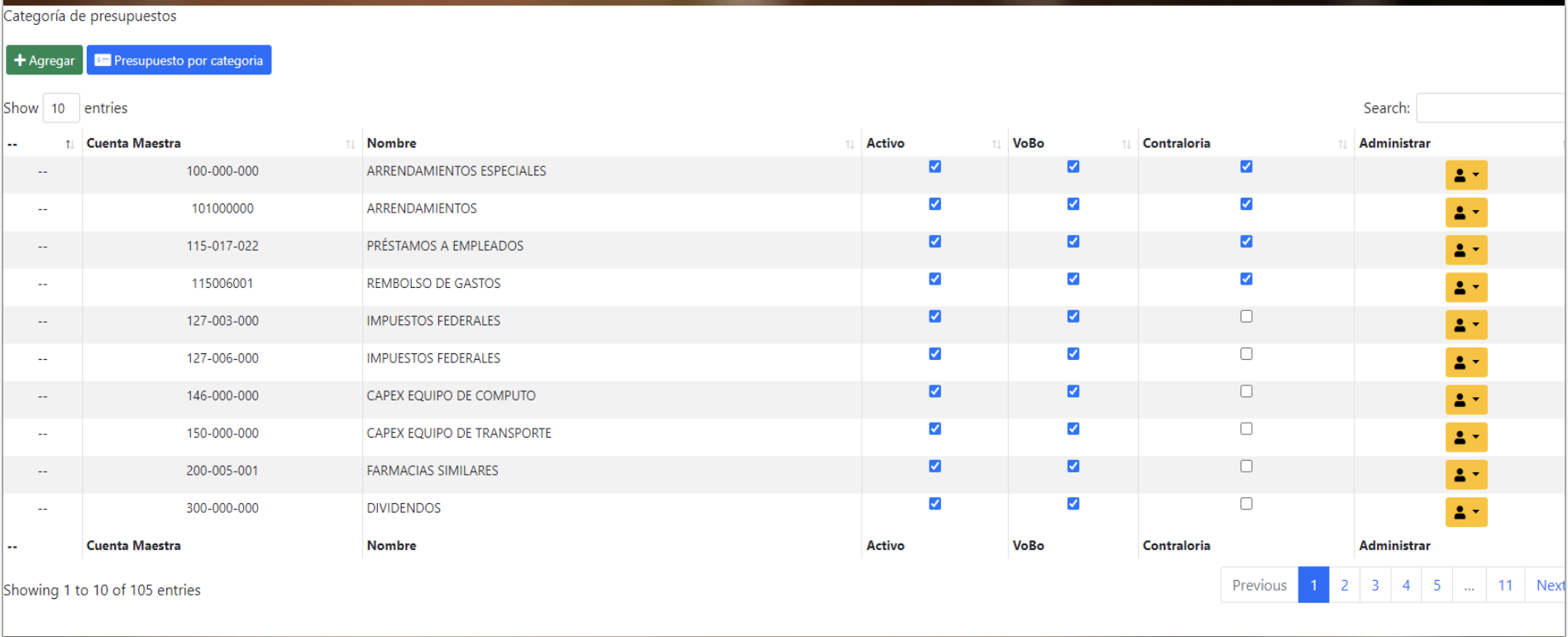Image resolution: width=1568 pixels, height=637 pixels.
Task: Enable Contraloria for CAPEX EQUIPO DE TRANSPORTE
Action: (1246, 429)
